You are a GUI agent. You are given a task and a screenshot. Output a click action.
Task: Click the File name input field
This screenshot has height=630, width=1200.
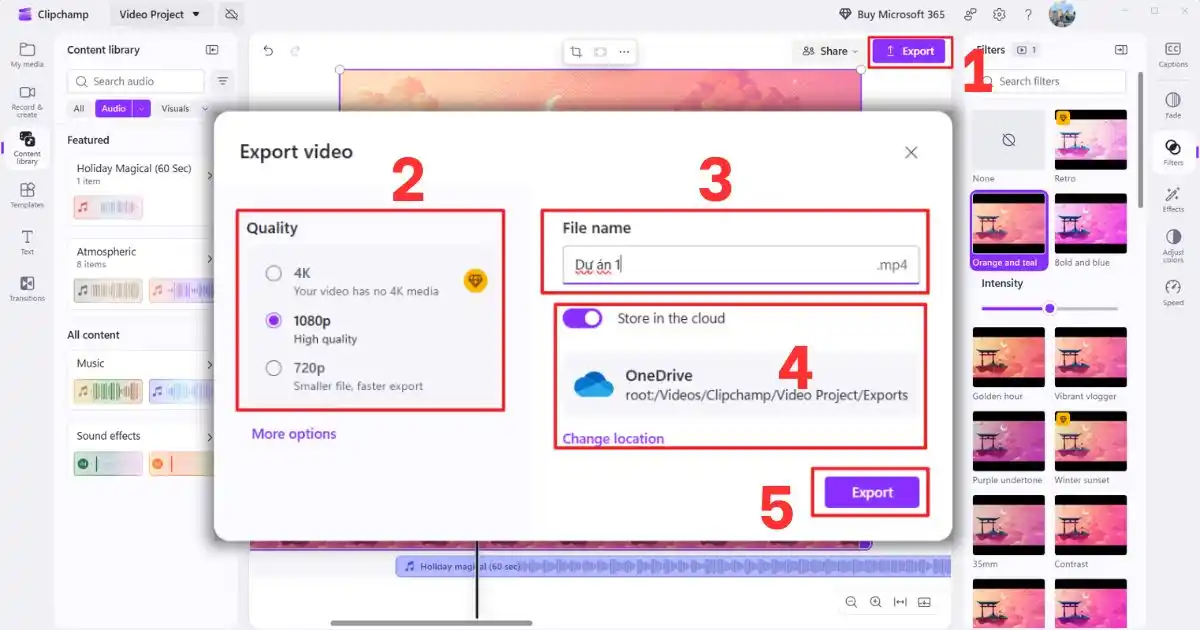(x=741, y=266)
